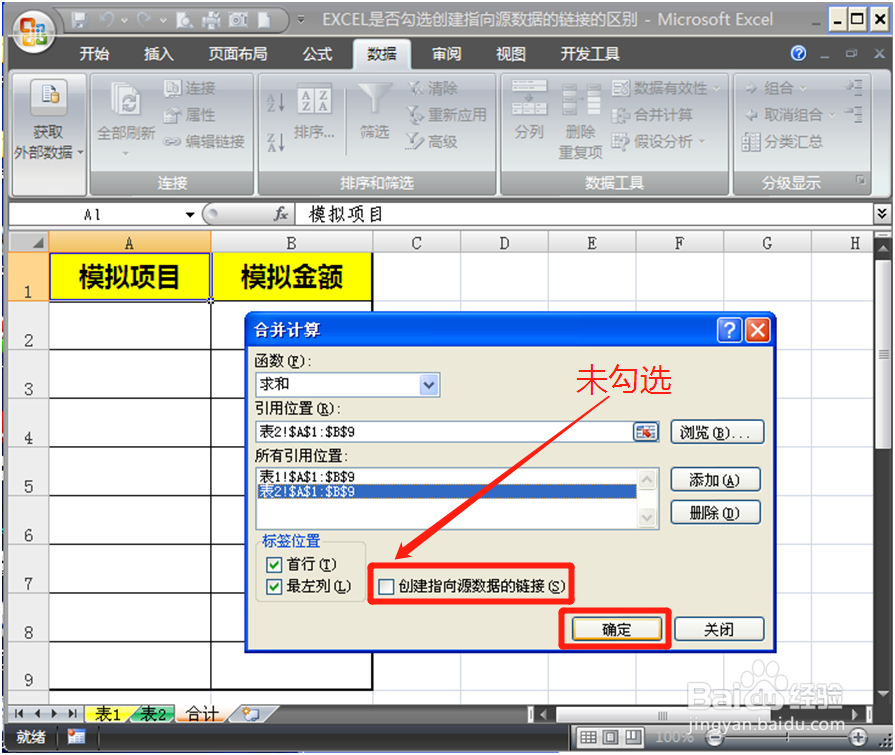Check 创建指向源数据的链接 option
The height and width of the screenshot is (755, 895).
tap(386, 586)
